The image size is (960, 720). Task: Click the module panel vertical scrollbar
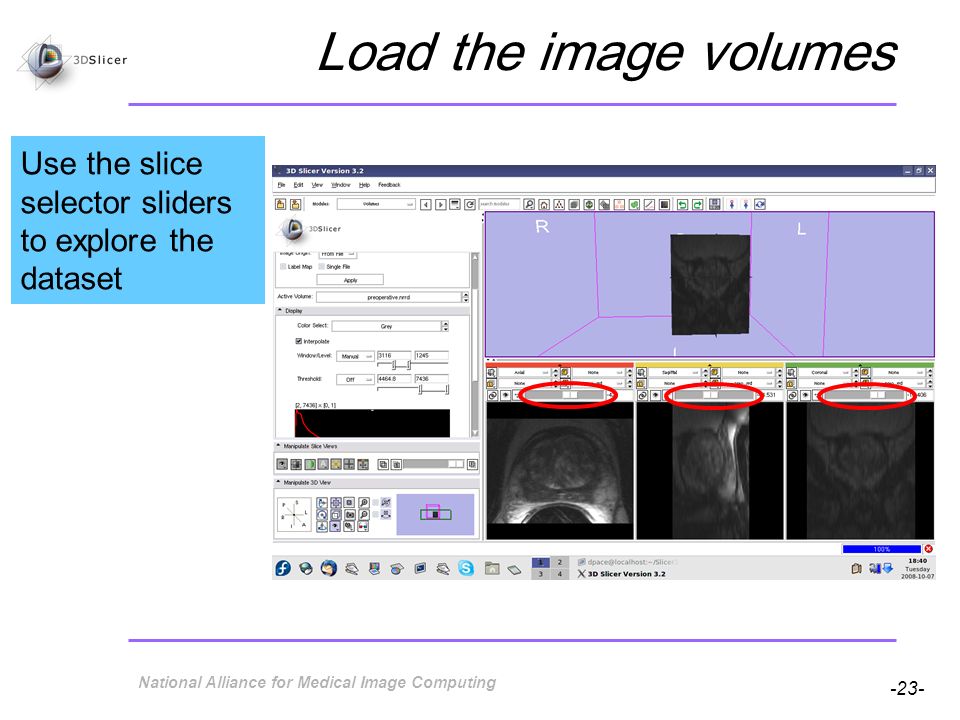tap(474, 345)
